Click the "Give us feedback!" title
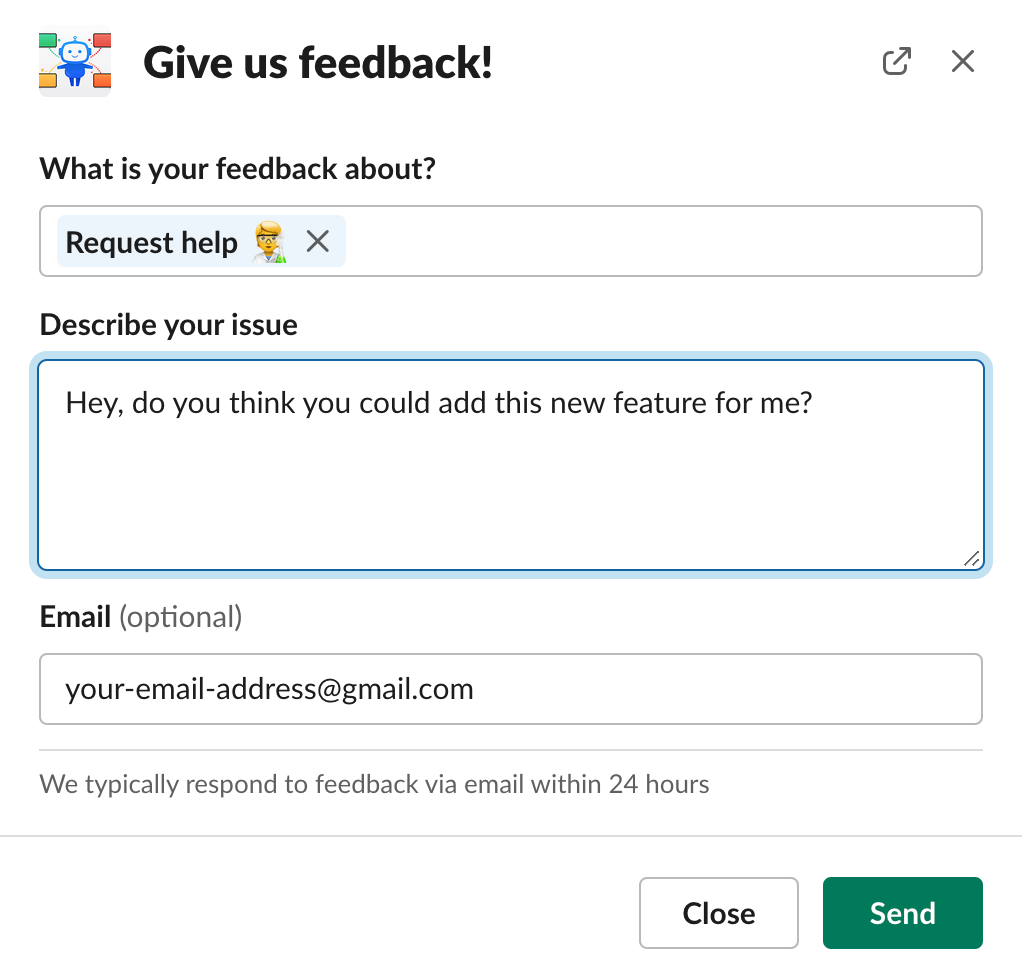 318,63
